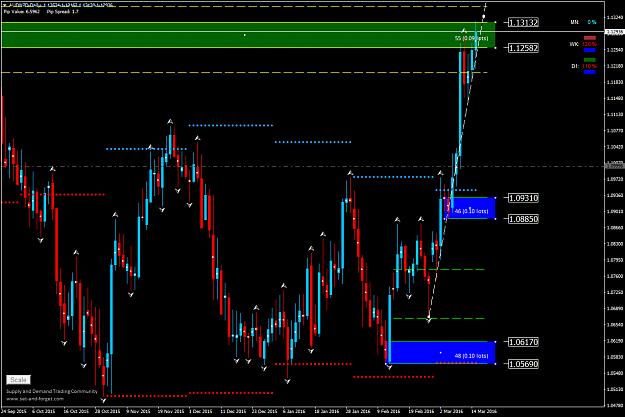Pick the red swatch above WK

tap(590, 38)
